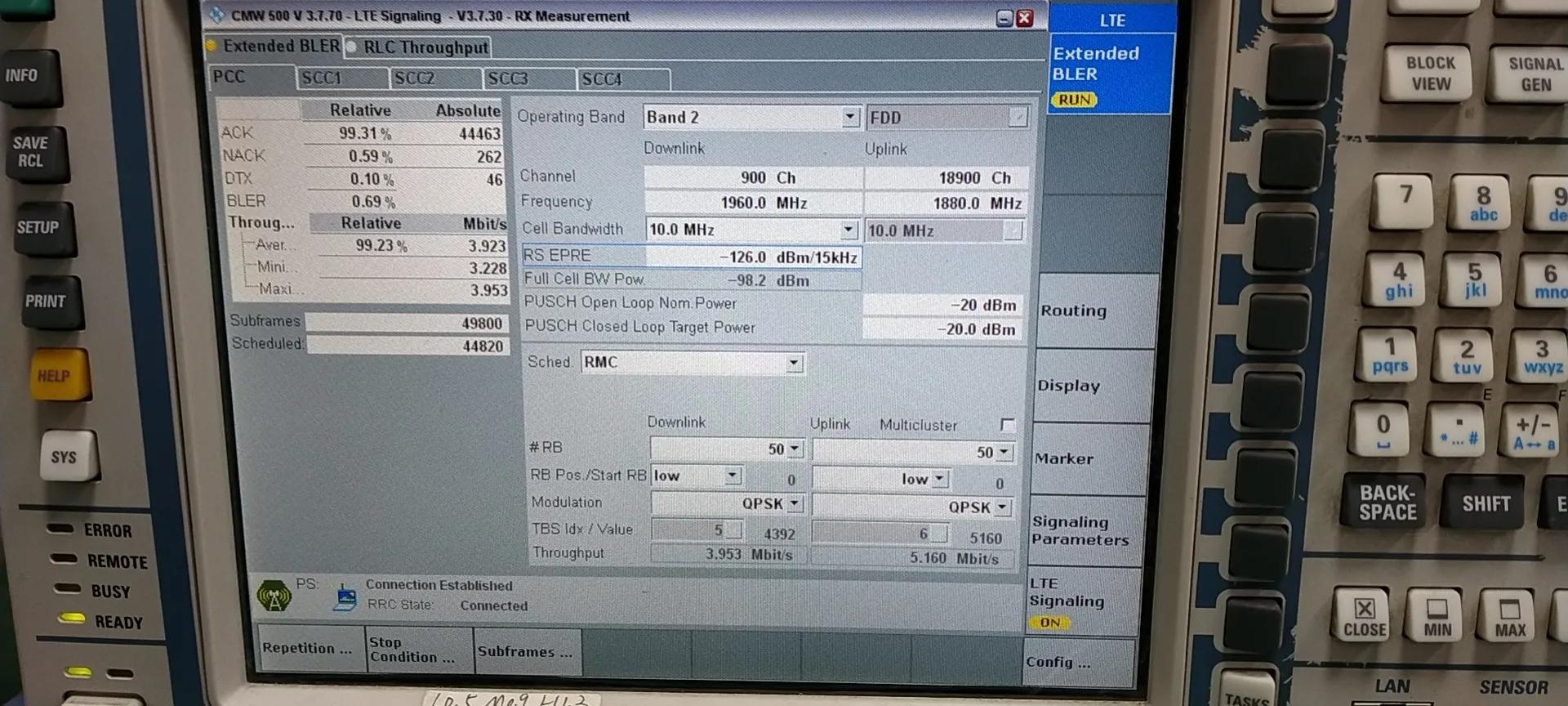Screen dimensions: 1568x706
Task: Open the SCC4 carrier tab
Action: click(x=624, y=79)
